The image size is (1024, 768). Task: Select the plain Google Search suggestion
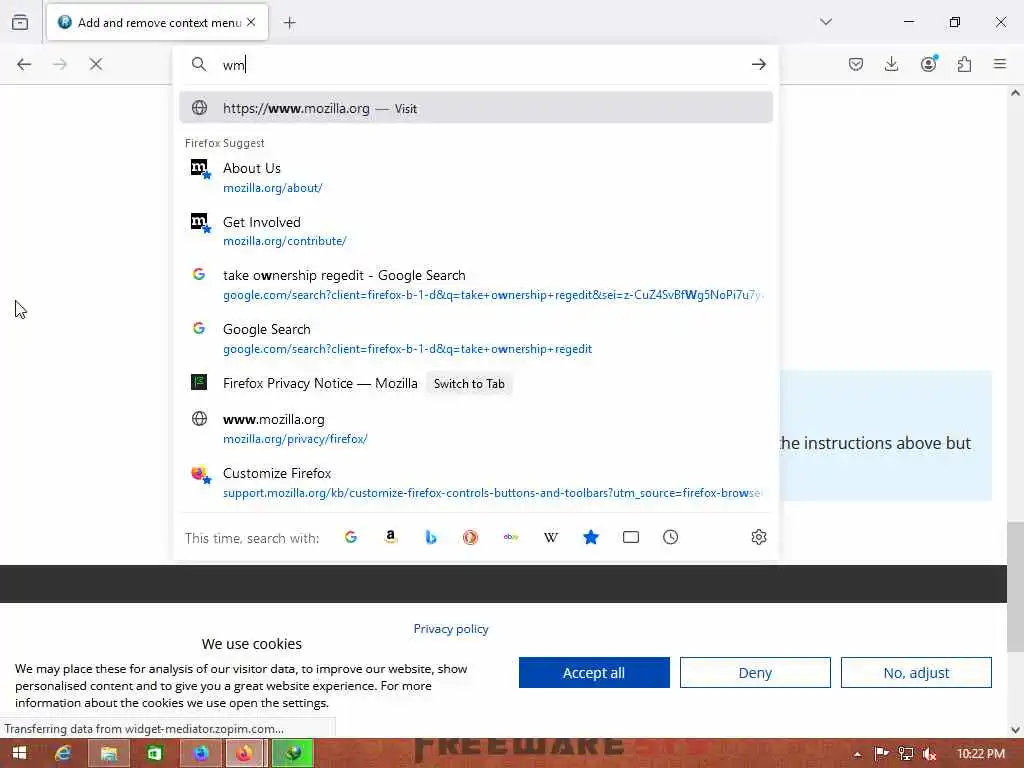[x=476, y=338]
